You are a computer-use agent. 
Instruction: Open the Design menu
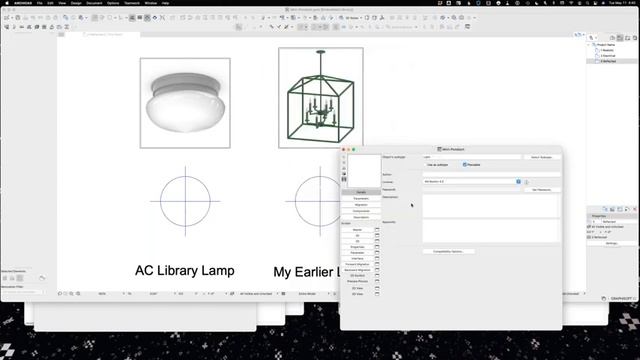(x=76, y=3)
